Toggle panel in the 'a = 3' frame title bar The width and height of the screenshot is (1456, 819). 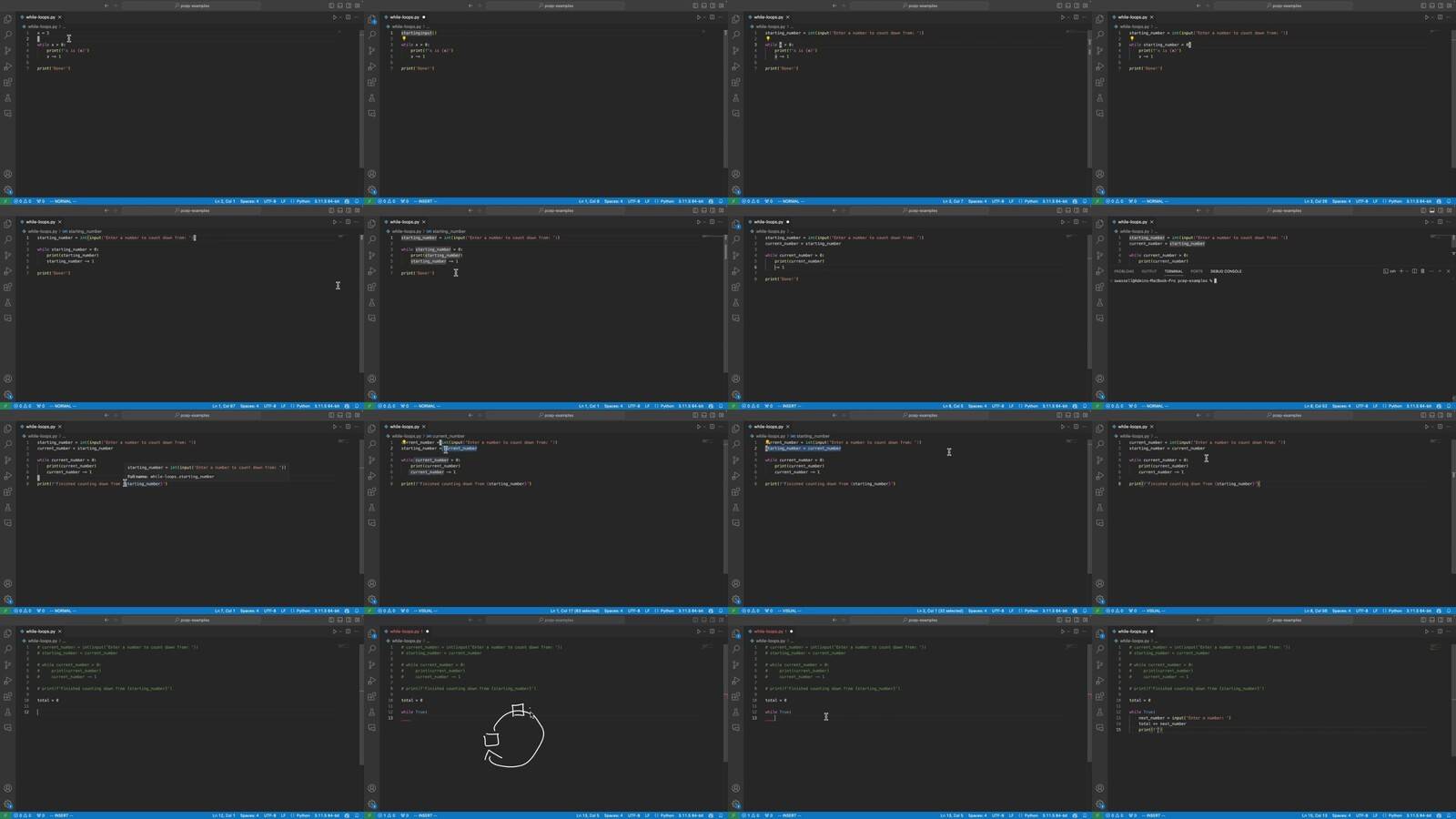click(x=339, y=5)
